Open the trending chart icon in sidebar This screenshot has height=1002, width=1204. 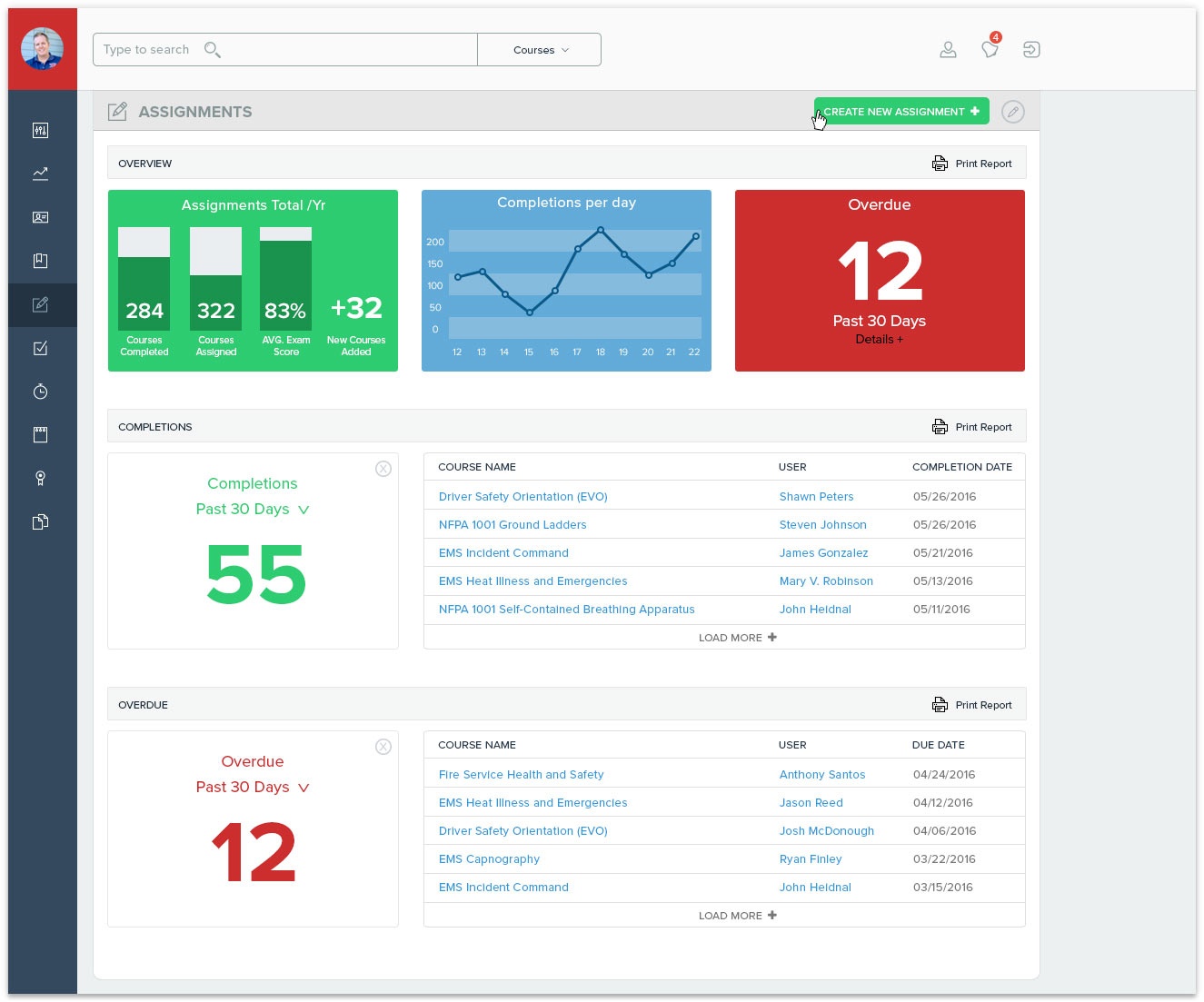[40, 174]
